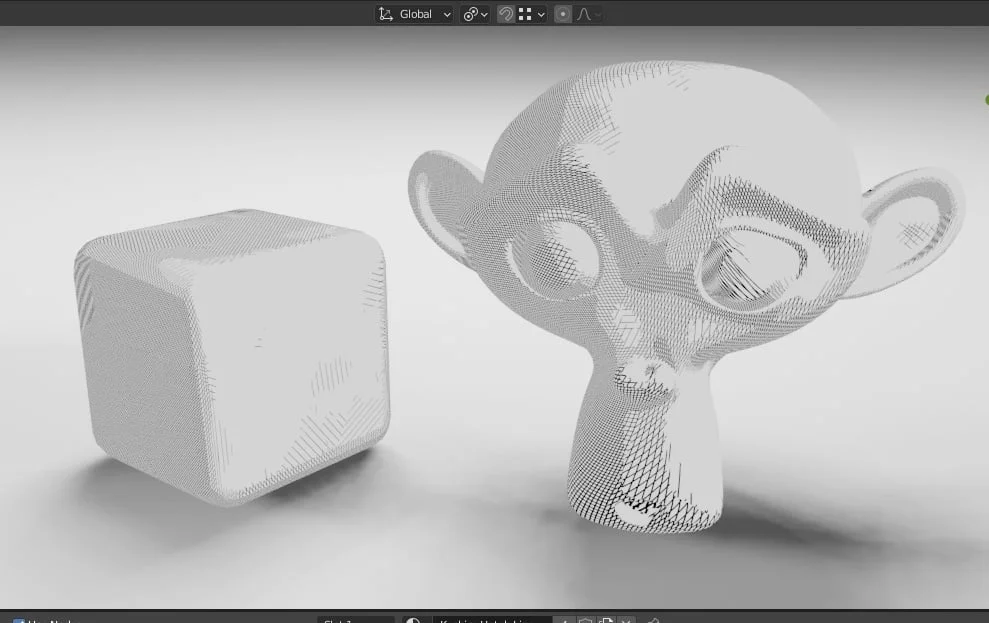Open the Global transform orientation dropdown
Screen dimensions: 989x623
coord(420,13)
